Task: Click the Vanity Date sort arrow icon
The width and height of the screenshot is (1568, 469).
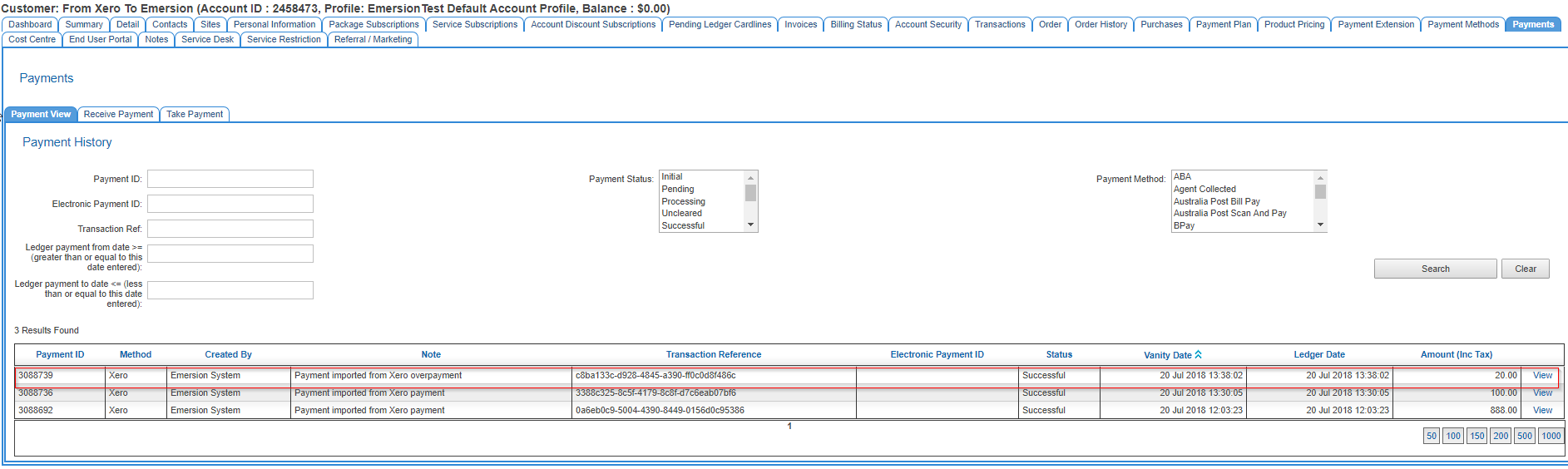Action: [1198, 355]
